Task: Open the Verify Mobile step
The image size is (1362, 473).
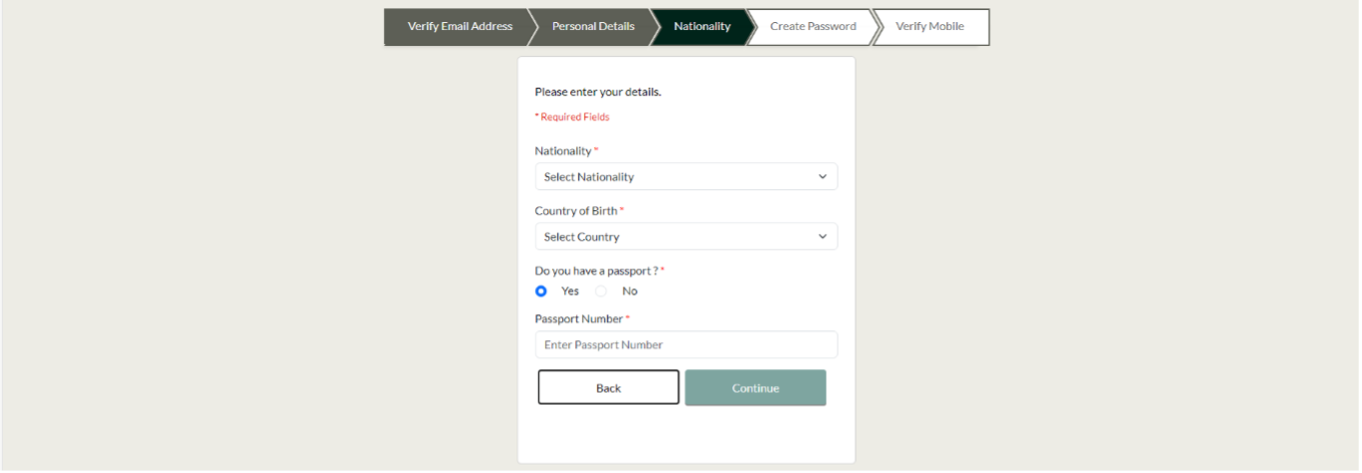Action: [x=930, y=27]
